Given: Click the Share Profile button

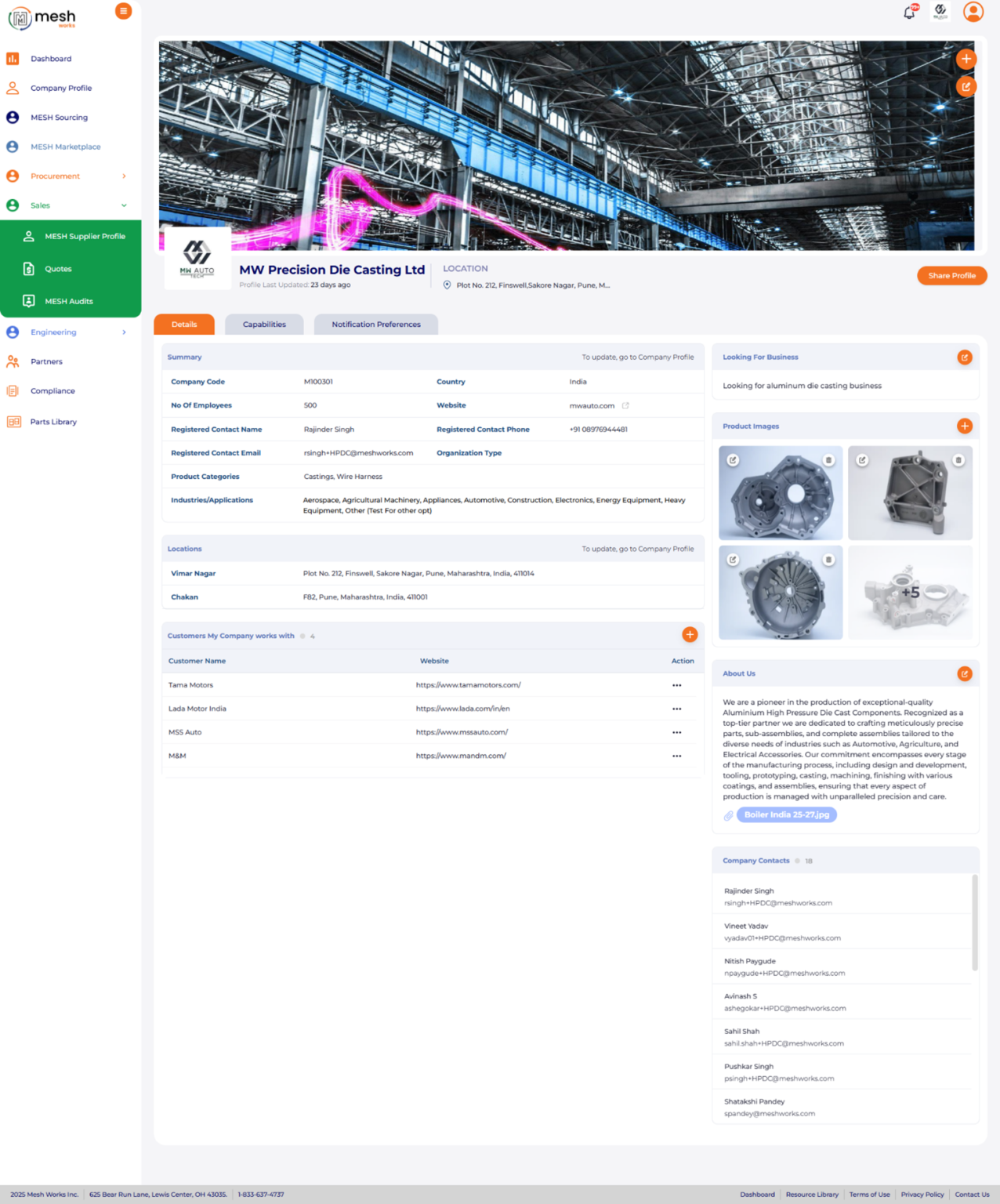Looking at the screenshot, I should point(951,276).
